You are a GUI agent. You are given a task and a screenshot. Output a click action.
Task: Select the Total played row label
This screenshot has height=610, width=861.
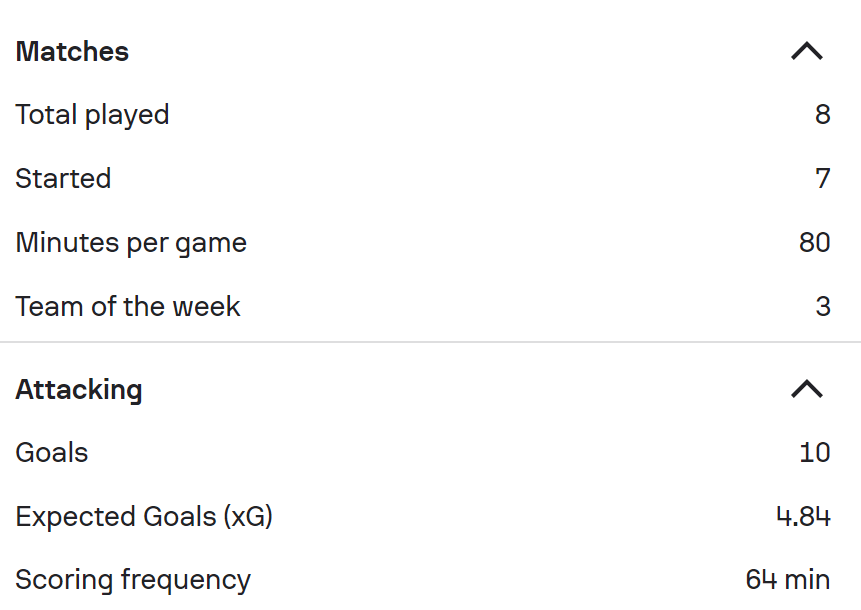click(92, 115)
